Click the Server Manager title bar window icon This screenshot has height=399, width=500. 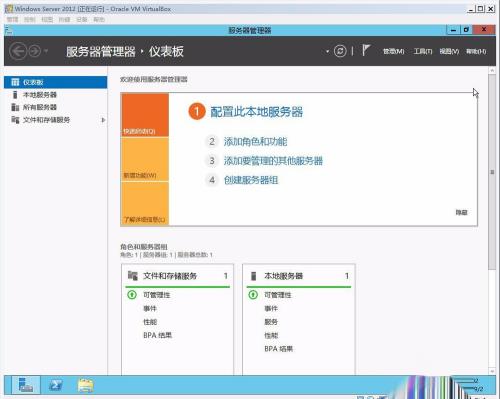(x=9, y=30)
